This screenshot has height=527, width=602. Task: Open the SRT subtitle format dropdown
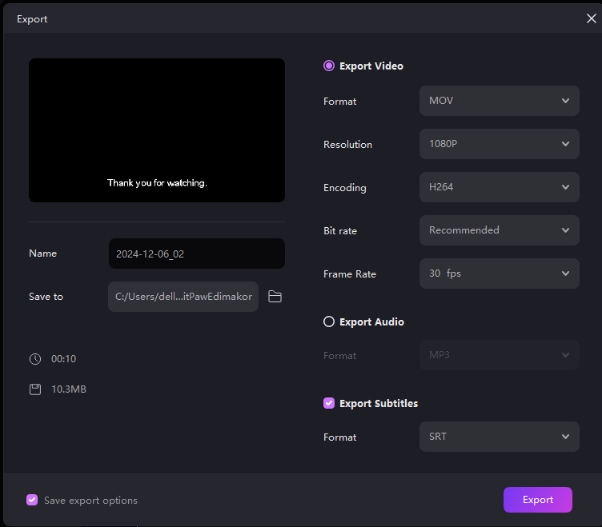pos(498,437)
